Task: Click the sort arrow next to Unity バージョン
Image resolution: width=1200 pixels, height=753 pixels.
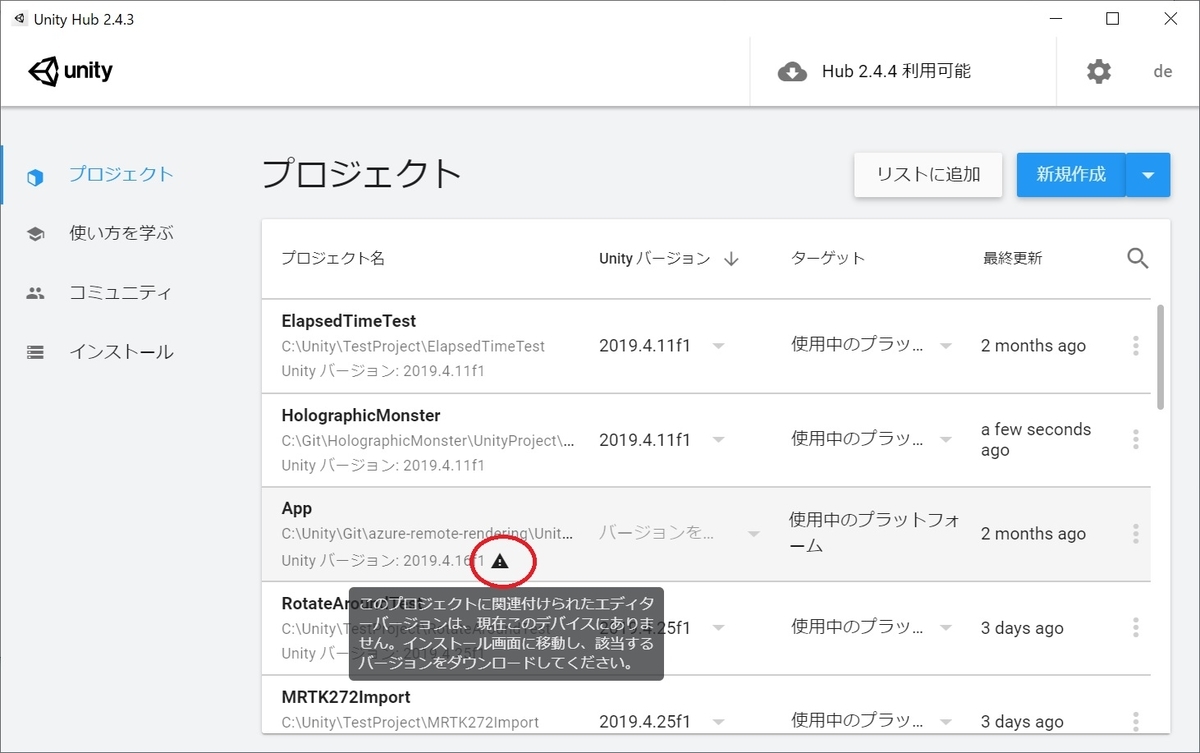Action: [x=731, y=258]
